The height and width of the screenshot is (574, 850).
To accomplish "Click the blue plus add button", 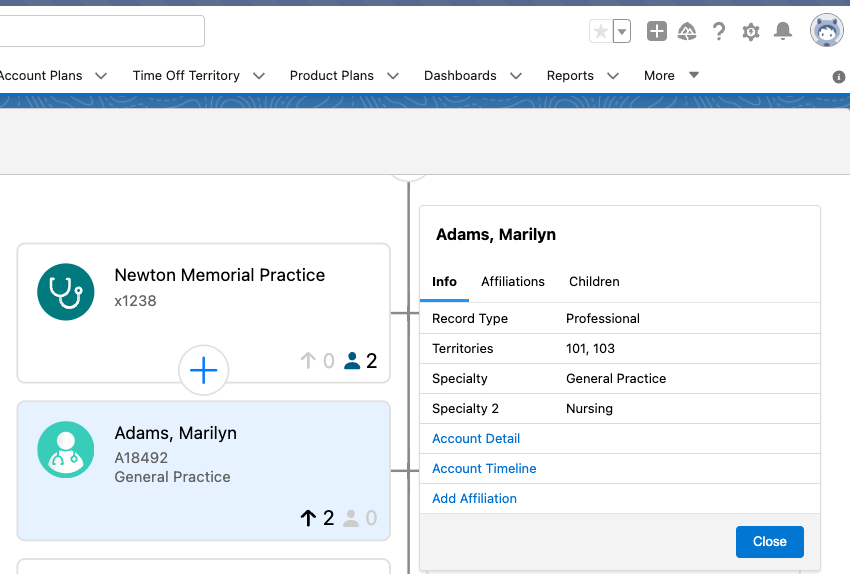I will point(204,371).
